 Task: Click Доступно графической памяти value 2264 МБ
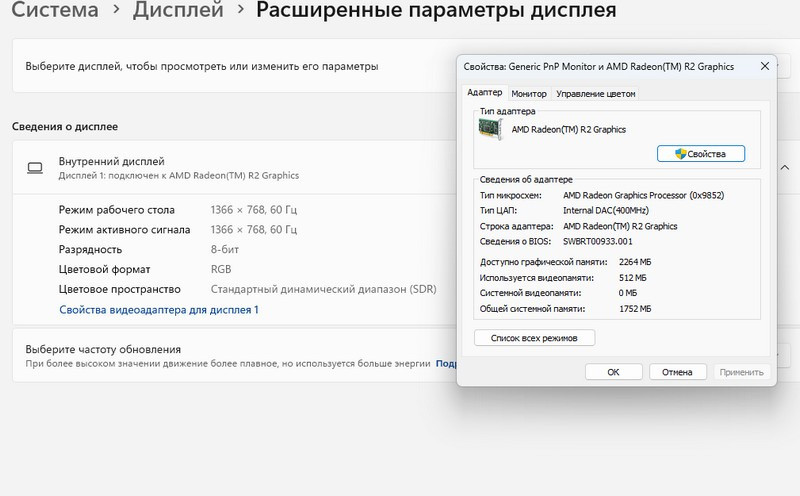pyautogui.click(x=635, y=262)
